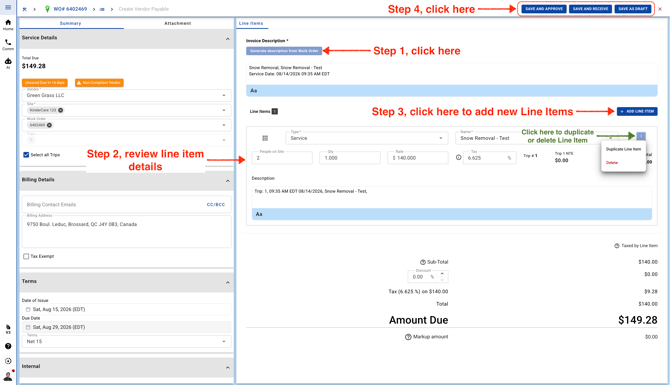The height and width of the screenshot is (385, 670).
Task: Click the tools breadcrumb icon
Action: (25, 9)
